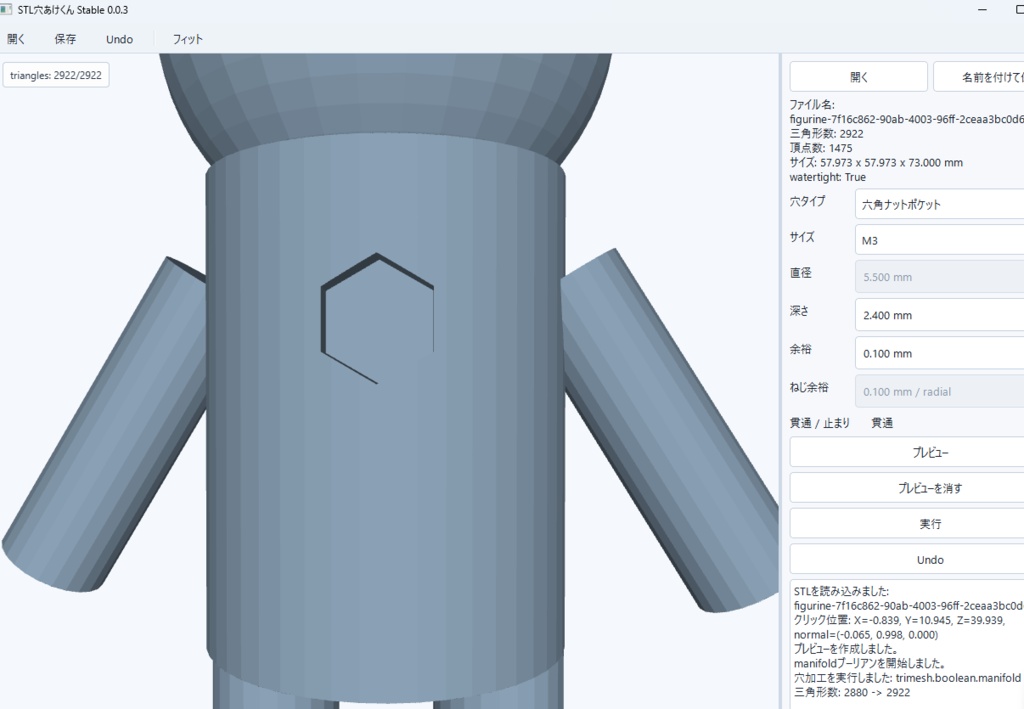Click the triangles: 2922/2922 counter label
Image resolution: width=1024 pixels, height=709 pixels.
click(x=56, y=75)
